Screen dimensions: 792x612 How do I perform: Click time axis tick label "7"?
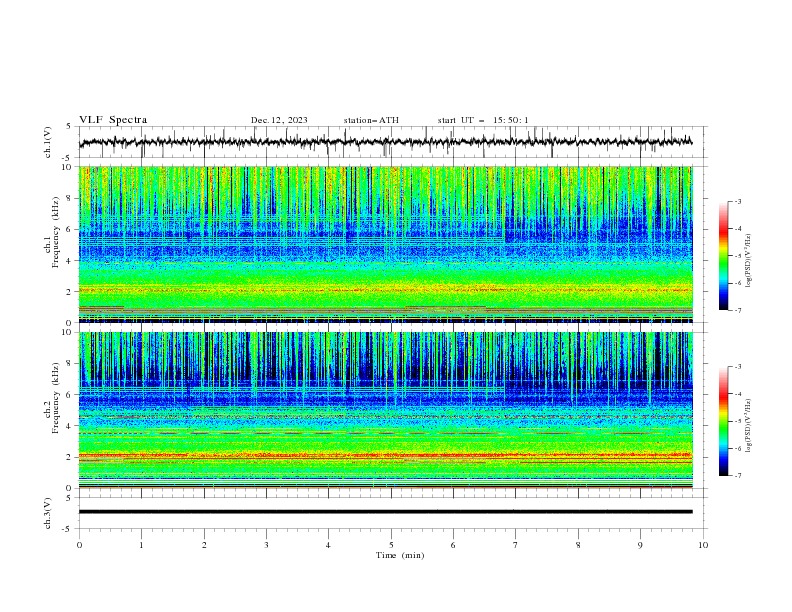516,545
